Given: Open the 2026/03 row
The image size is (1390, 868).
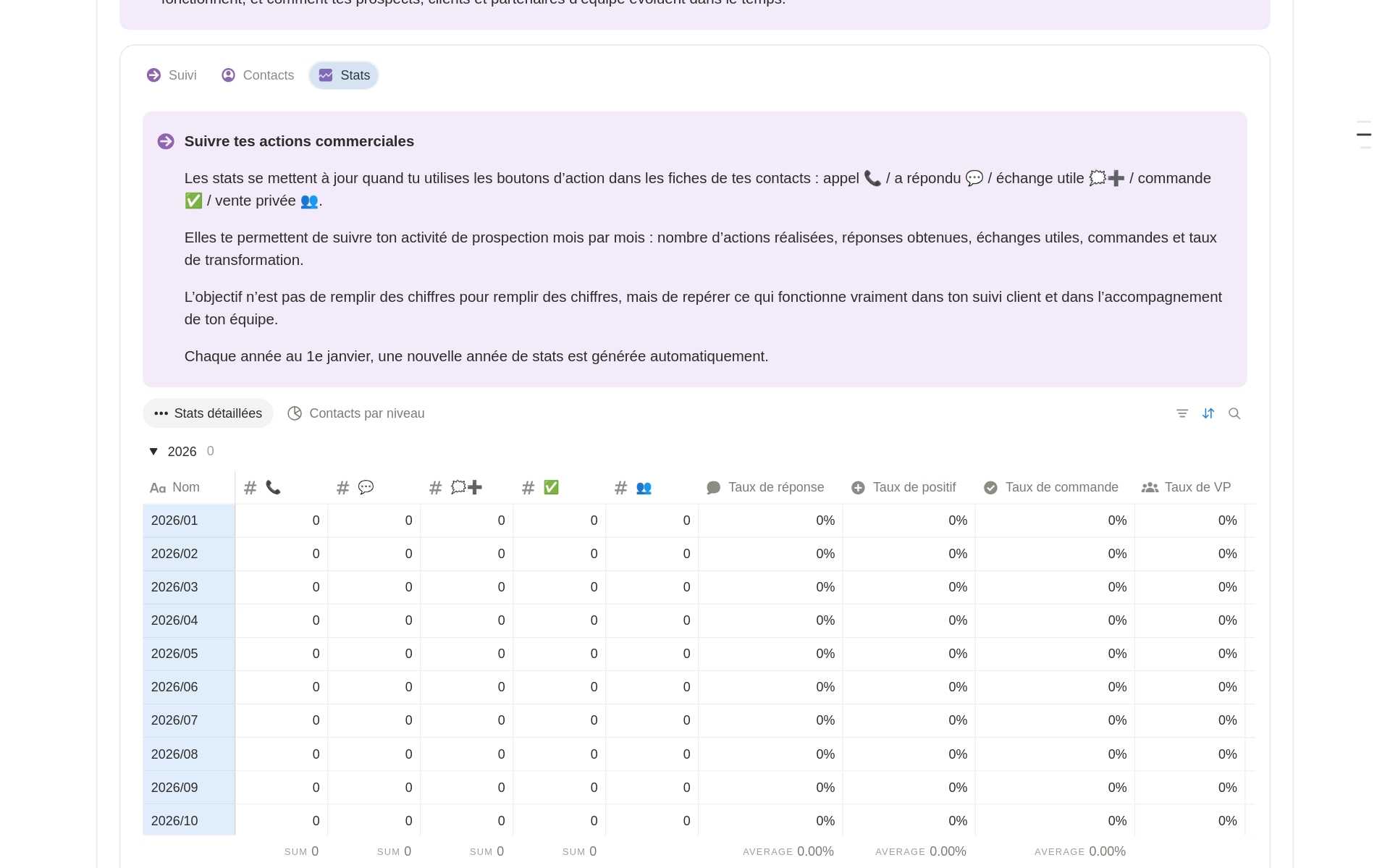Looking at the screenshot, I should point(189,587).
